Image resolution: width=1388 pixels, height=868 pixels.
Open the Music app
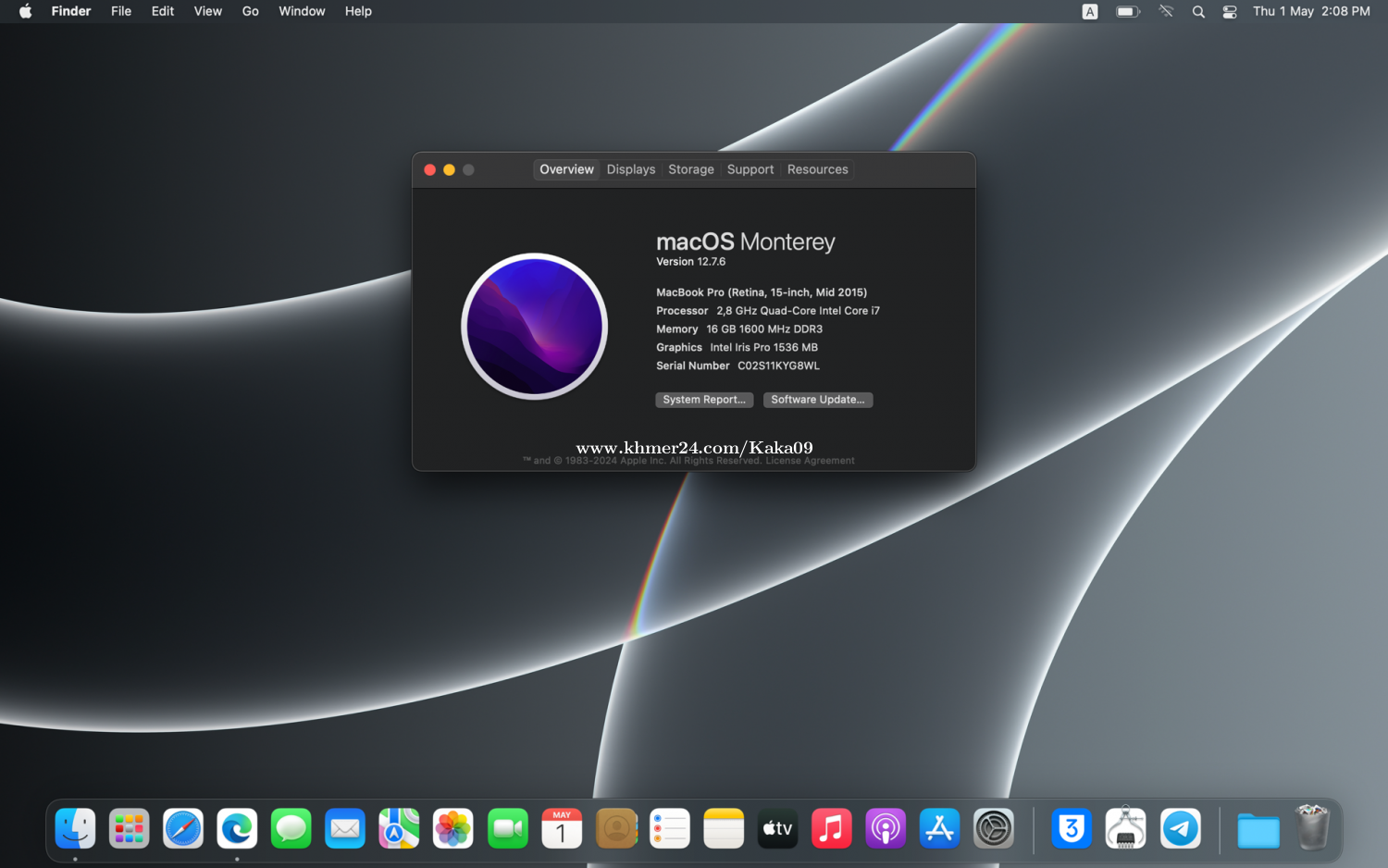(x=832, y=829)
